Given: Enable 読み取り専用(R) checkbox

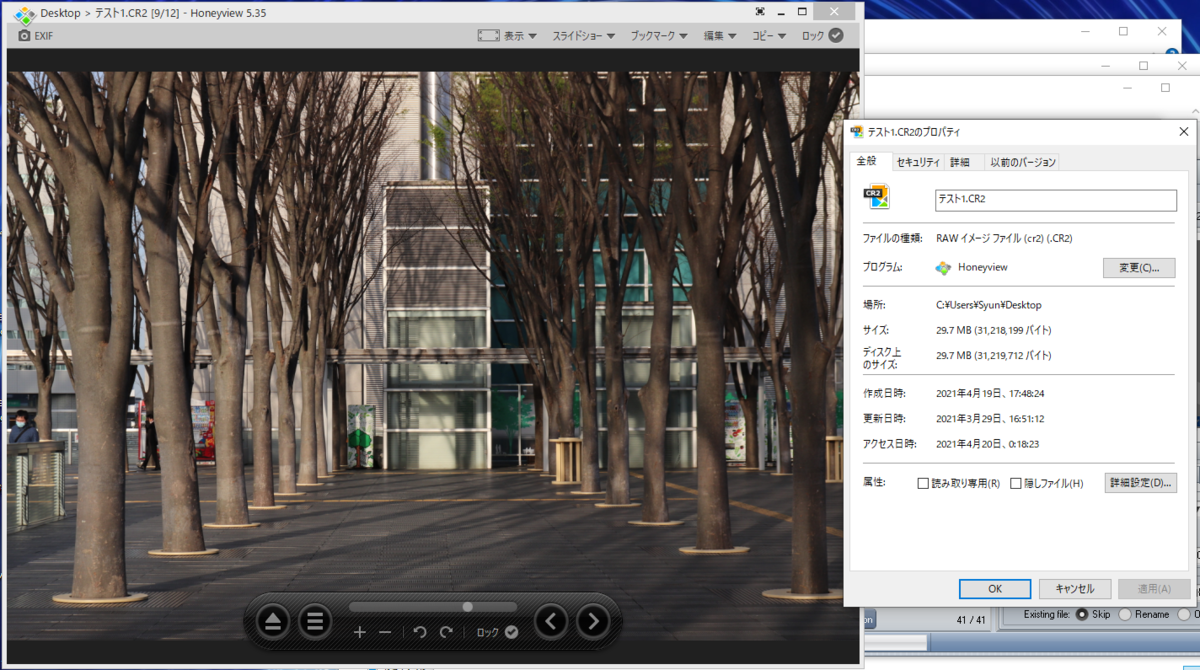Looking at the screenshot, I should pos(923,483).
